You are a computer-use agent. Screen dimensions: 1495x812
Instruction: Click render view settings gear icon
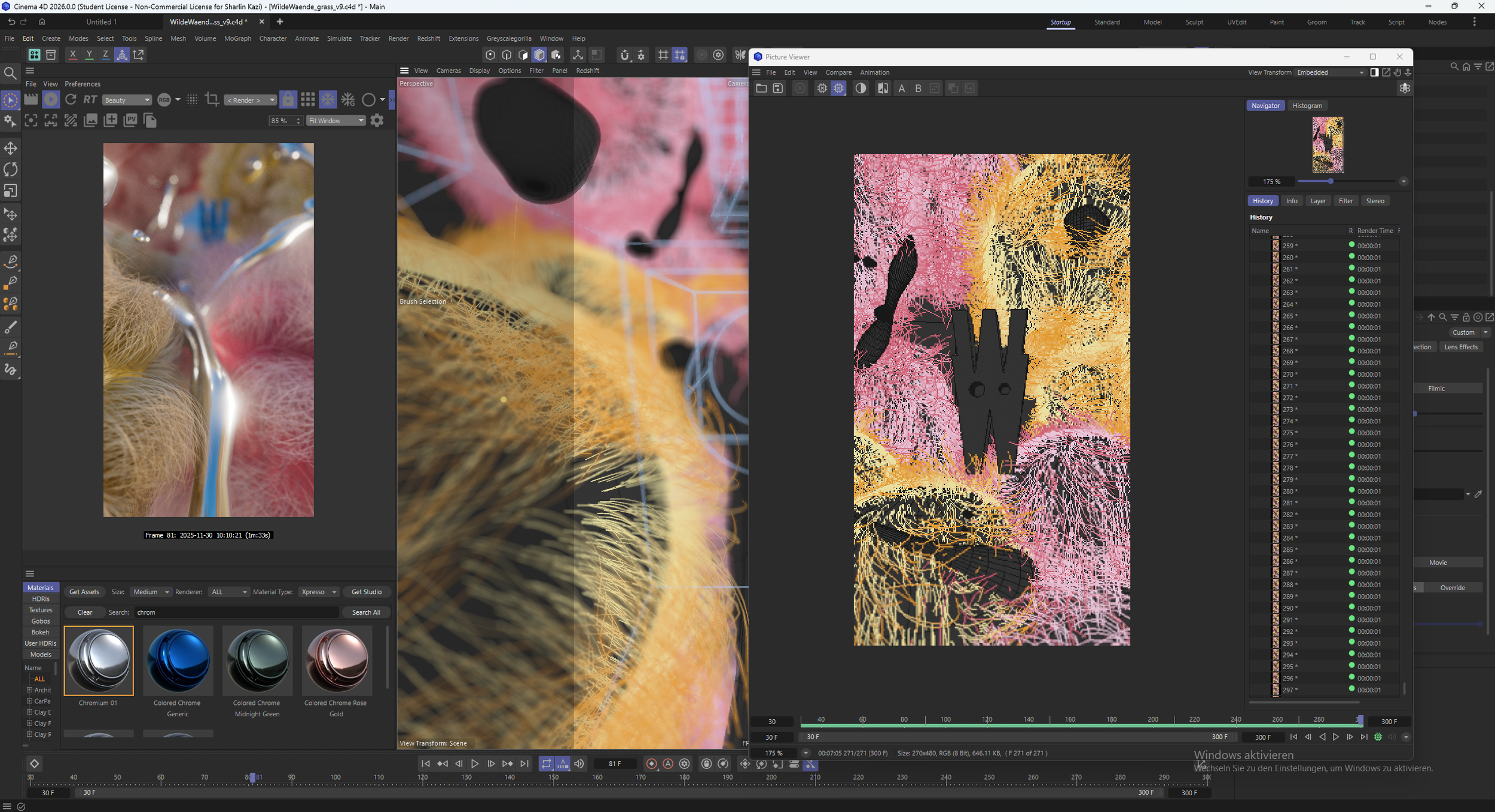pos(377,120)
